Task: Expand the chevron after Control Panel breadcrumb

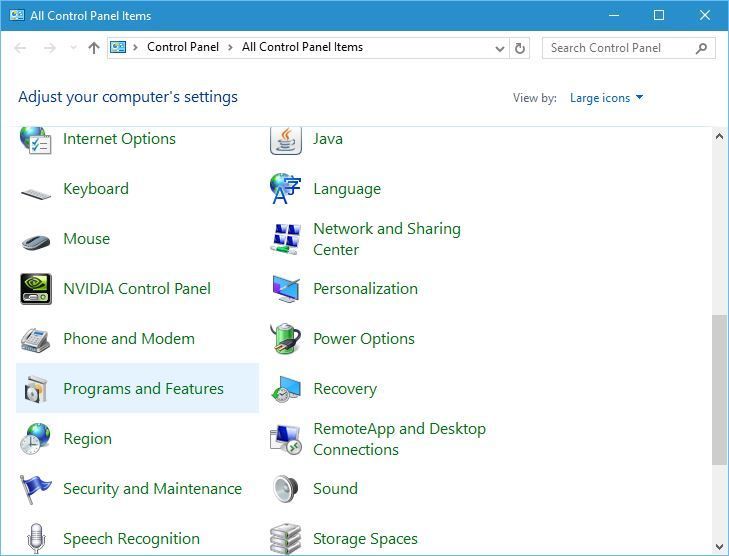Action: (x=230, y=47)
